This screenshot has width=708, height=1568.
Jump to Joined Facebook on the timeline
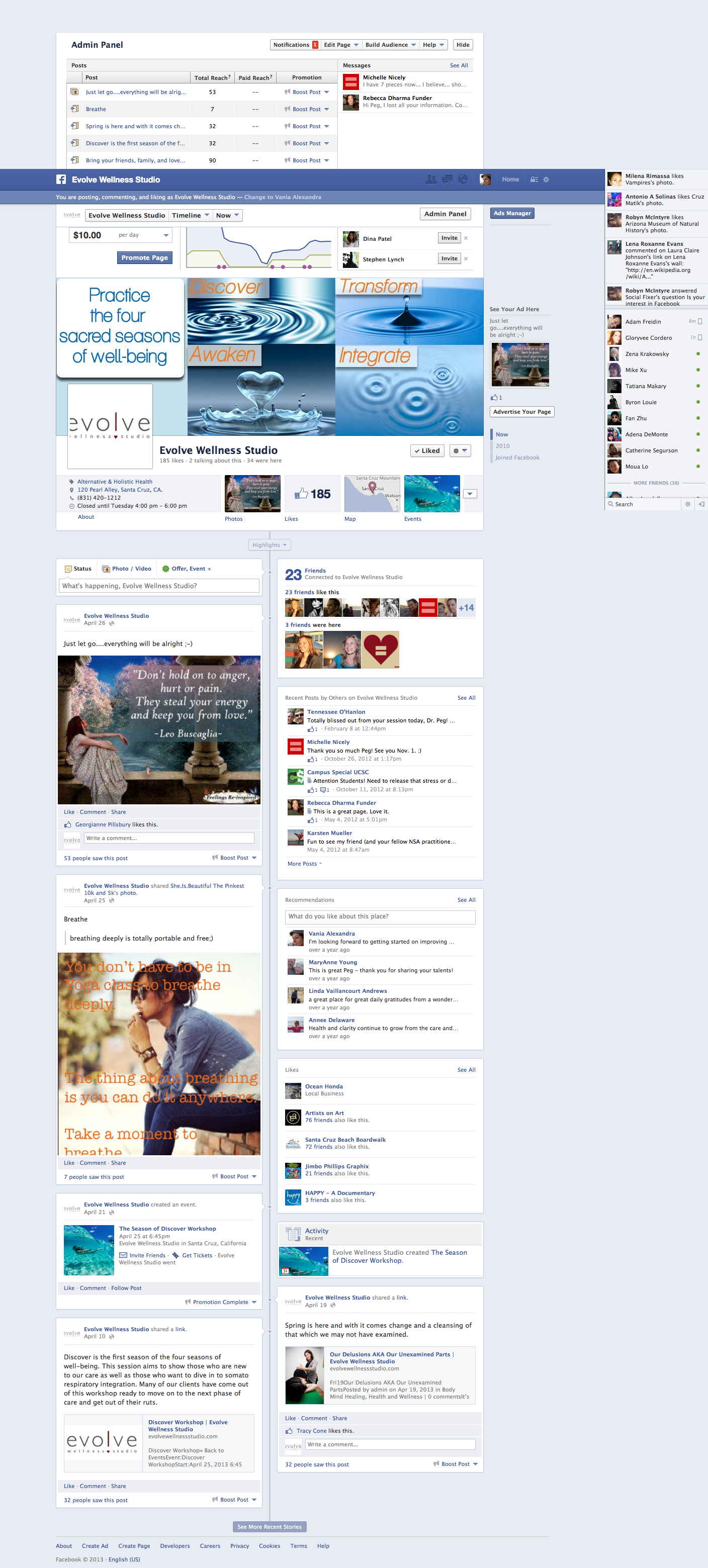(517, 458)
